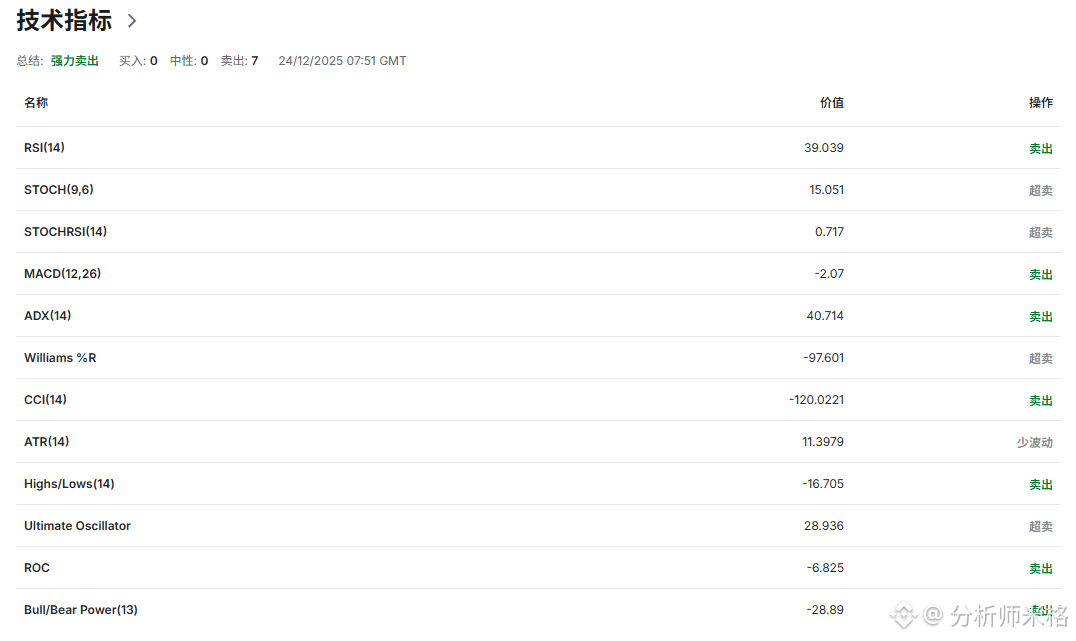Image resolution: width=1076 pixels, height=641 pixels.
Task: Select the ATR(14) indicator row
Action: (538, 441)
